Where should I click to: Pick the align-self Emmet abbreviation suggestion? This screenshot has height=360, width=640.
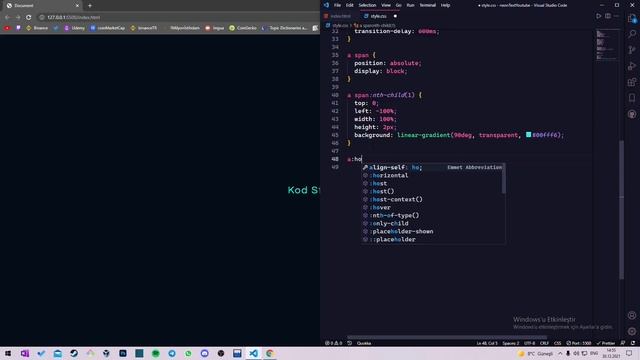pyautogui.click(x=433, y=167)
